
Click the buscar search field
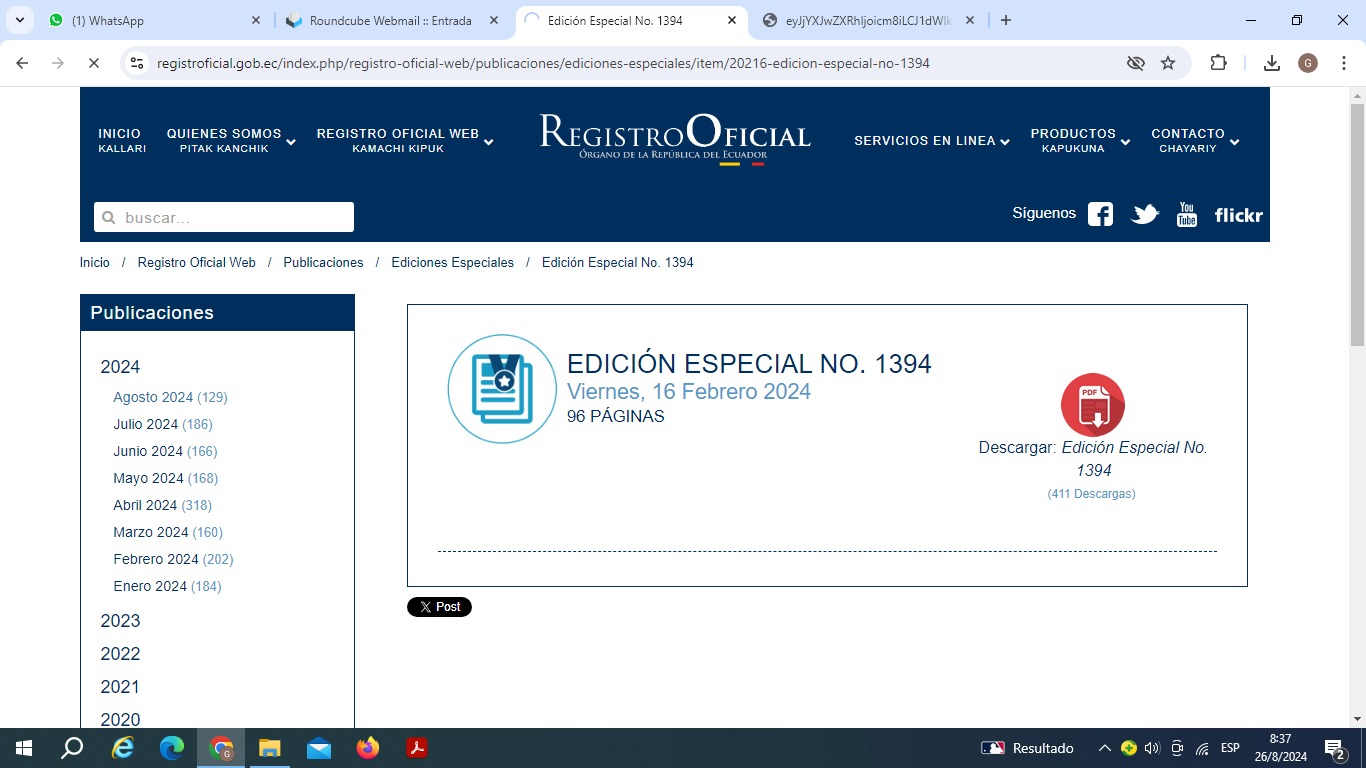tap(224, 217)
